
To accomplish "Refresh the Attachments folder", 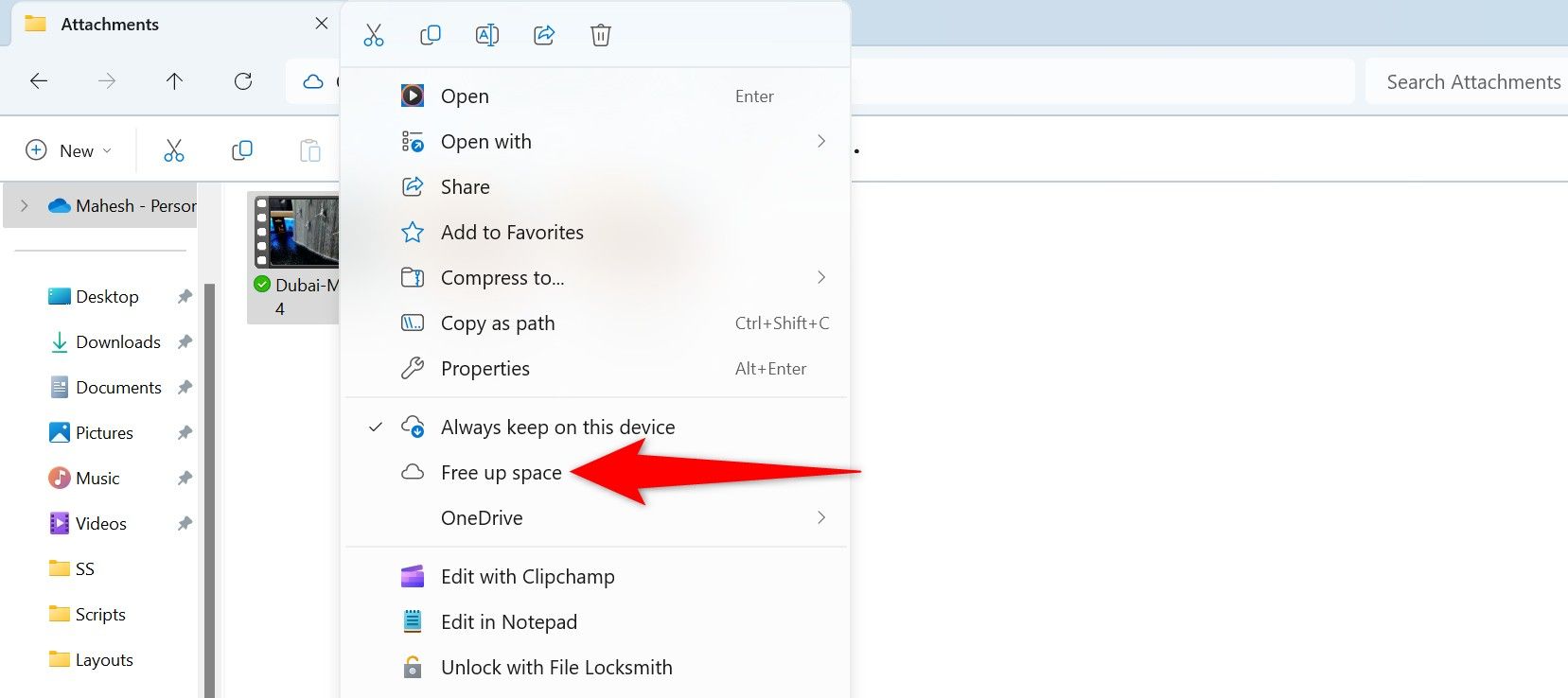I will [x=243, y=81].
